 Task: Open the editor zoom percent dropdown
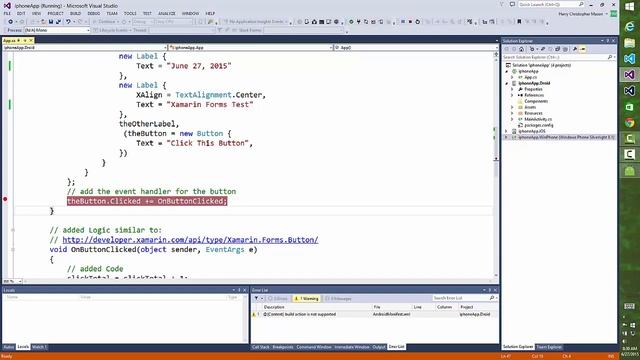[x=12, y=281]
